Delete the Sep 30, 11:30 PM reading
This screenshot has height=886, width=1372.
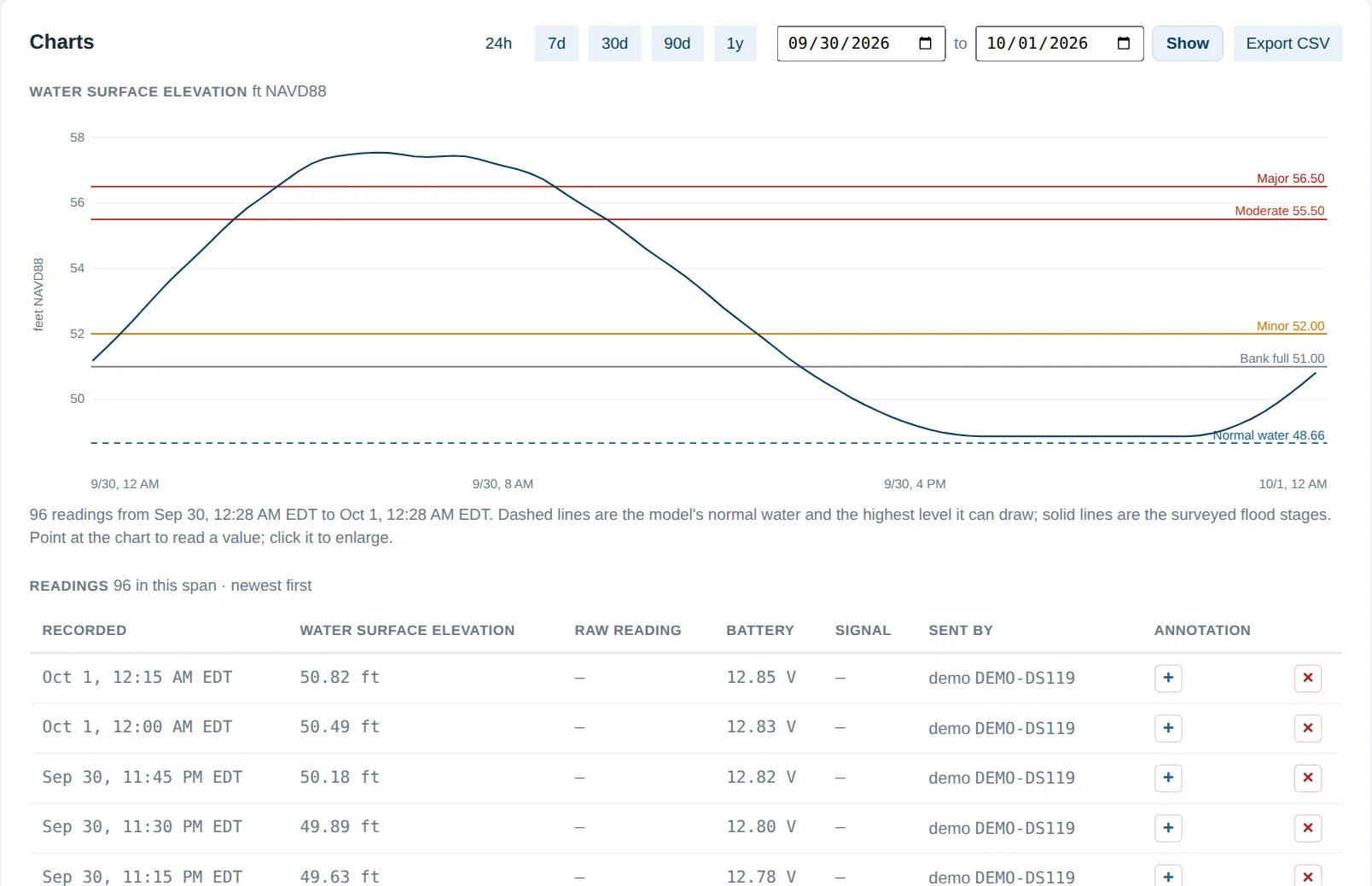click(1308, 828)
